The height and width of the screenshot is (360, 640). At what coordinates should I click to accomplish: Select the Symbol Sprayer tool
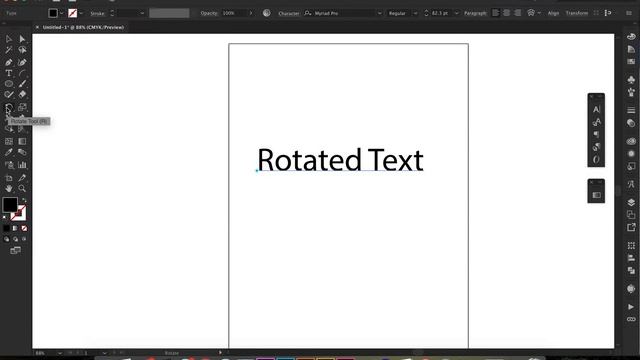point(9,165)
